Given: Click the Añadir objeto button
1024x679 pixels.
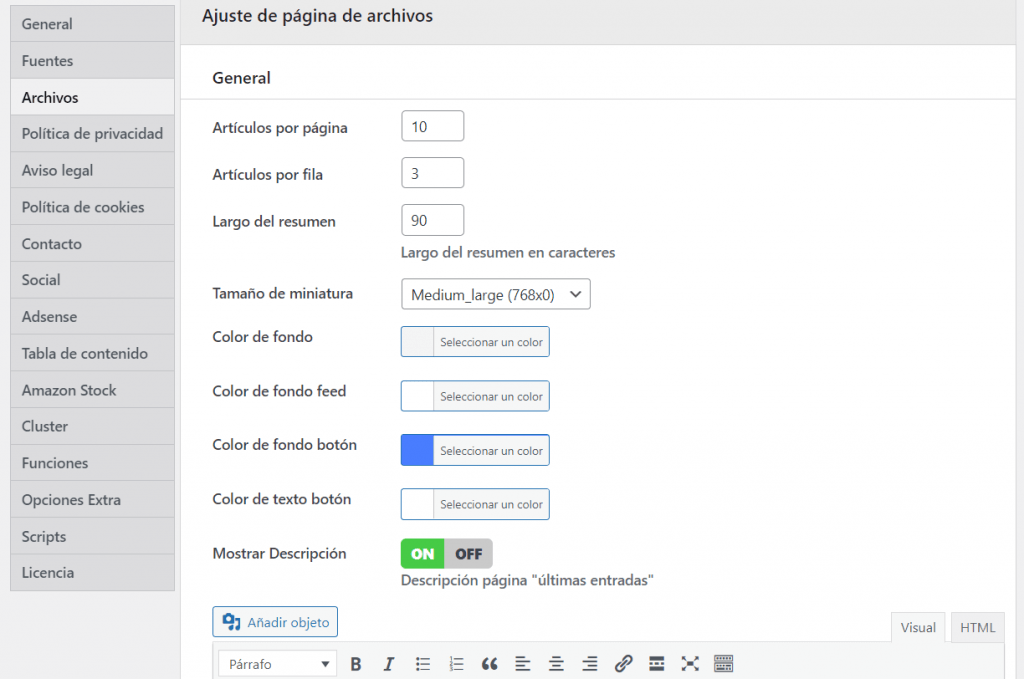Looking at the screenshot, I should click(276, 622).
